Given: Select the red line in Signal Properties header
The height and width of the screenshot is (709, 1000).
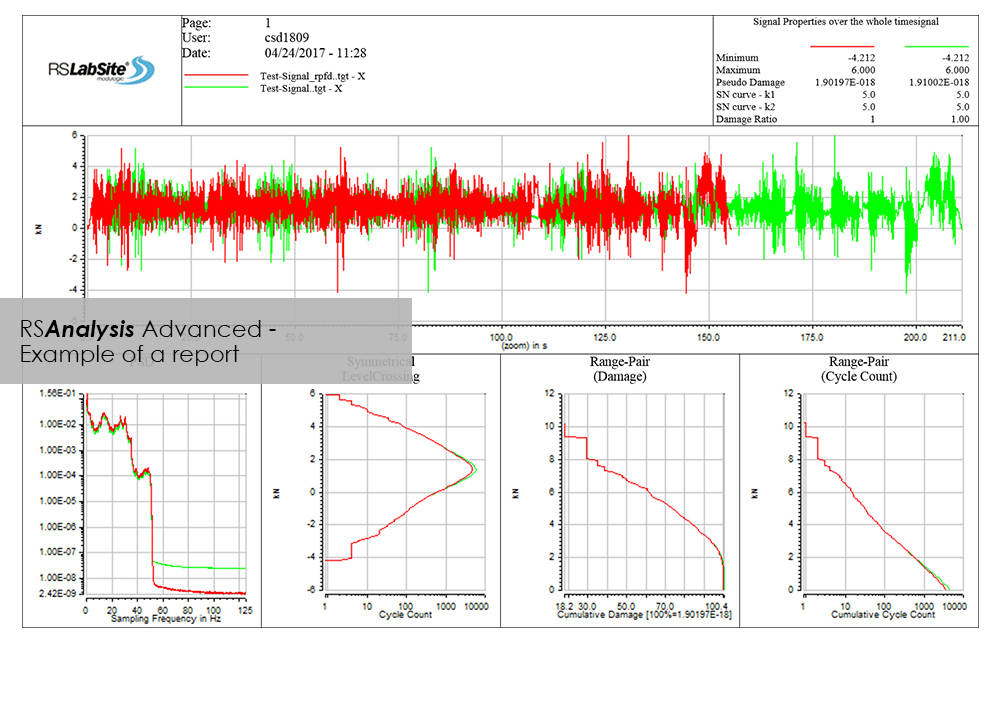Looking at the screenshot, I should (x=844, y=46).
